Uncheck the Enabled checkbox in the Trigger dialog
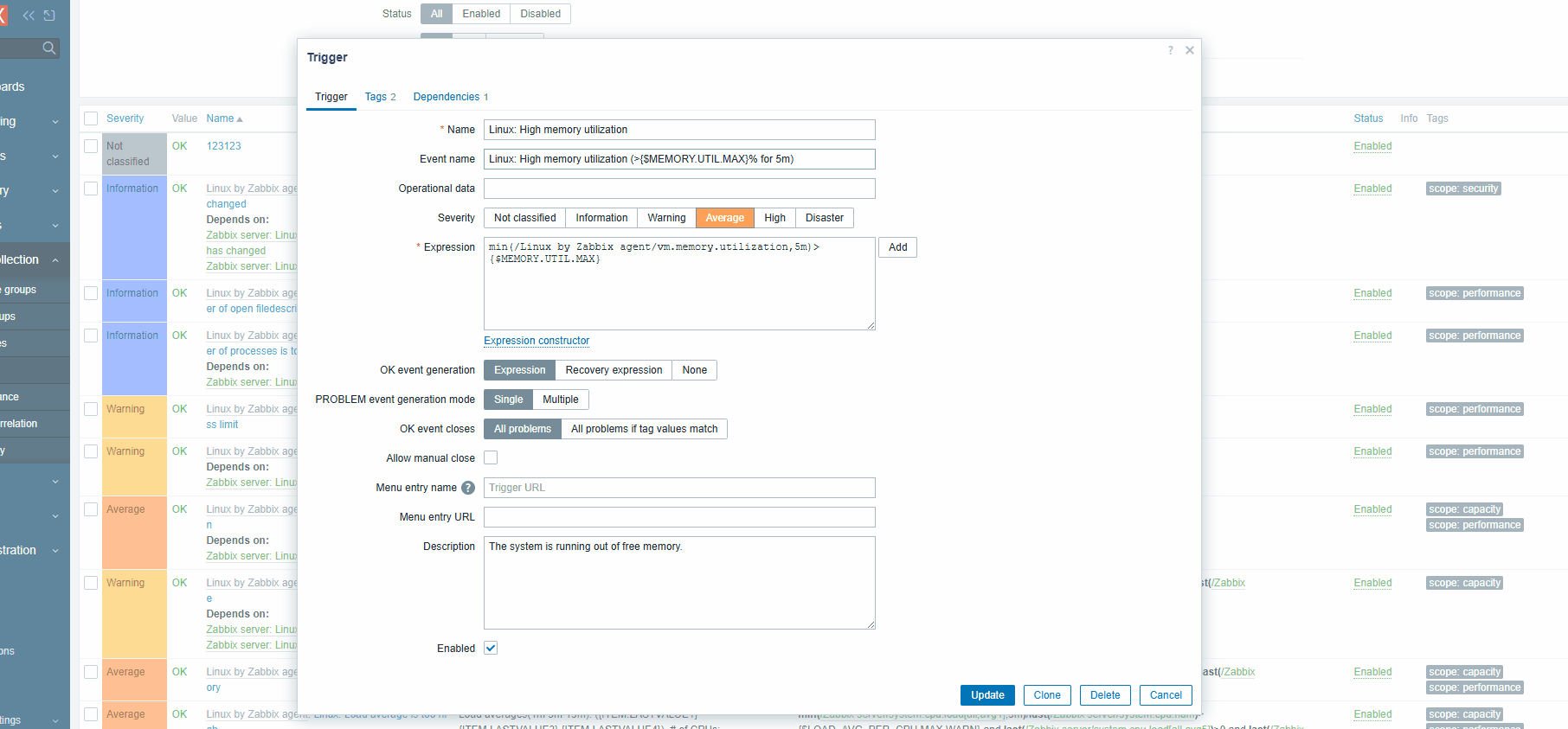This screenshot has width=1568, height=729. pyautogui.click(x=491, y=648)
